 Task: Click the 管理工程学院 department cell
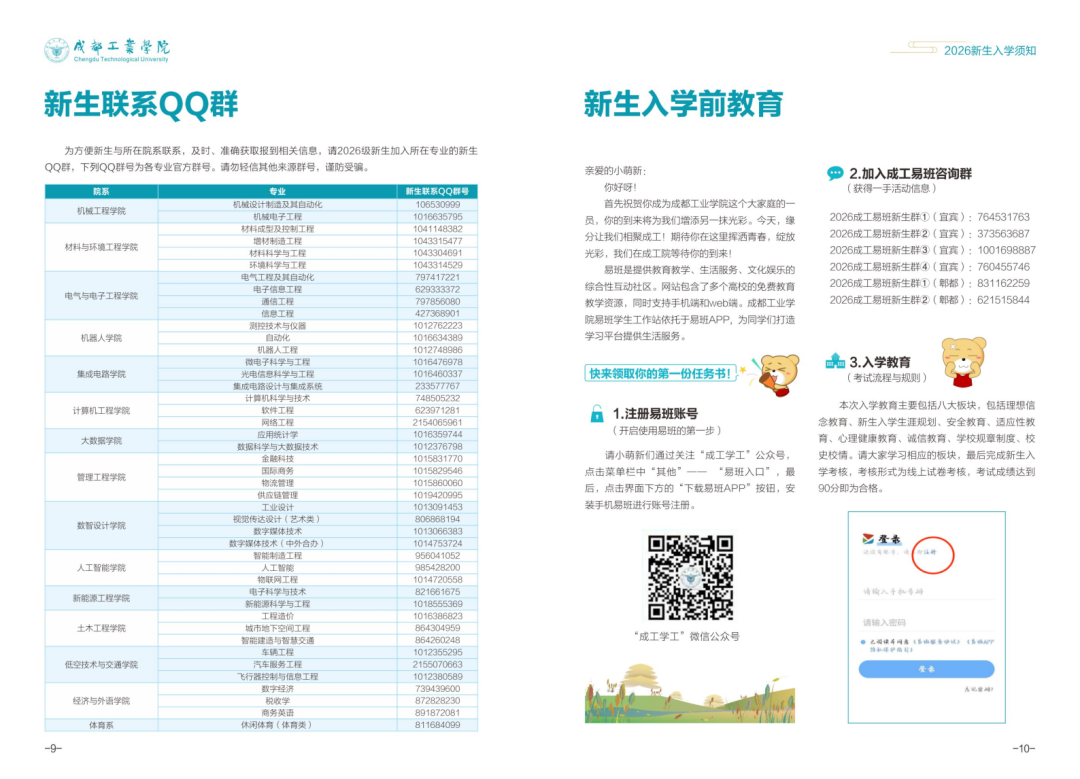(x=101, y=477)
